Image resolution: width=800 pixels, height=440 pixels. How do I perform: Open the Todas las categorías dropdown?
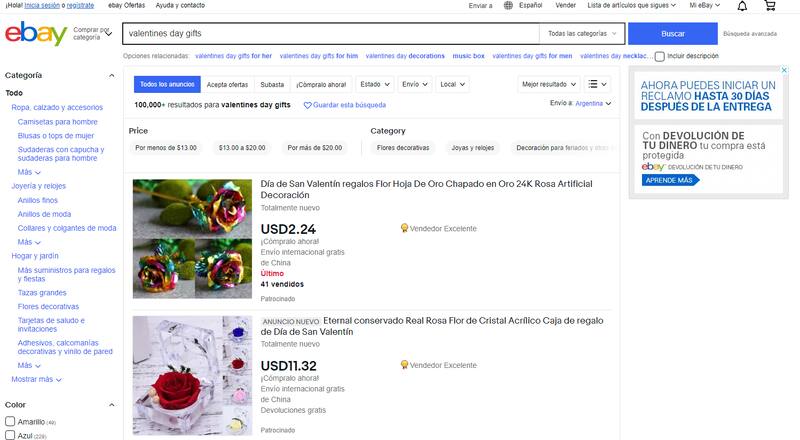pyautogui.click(x=582, y=34)
